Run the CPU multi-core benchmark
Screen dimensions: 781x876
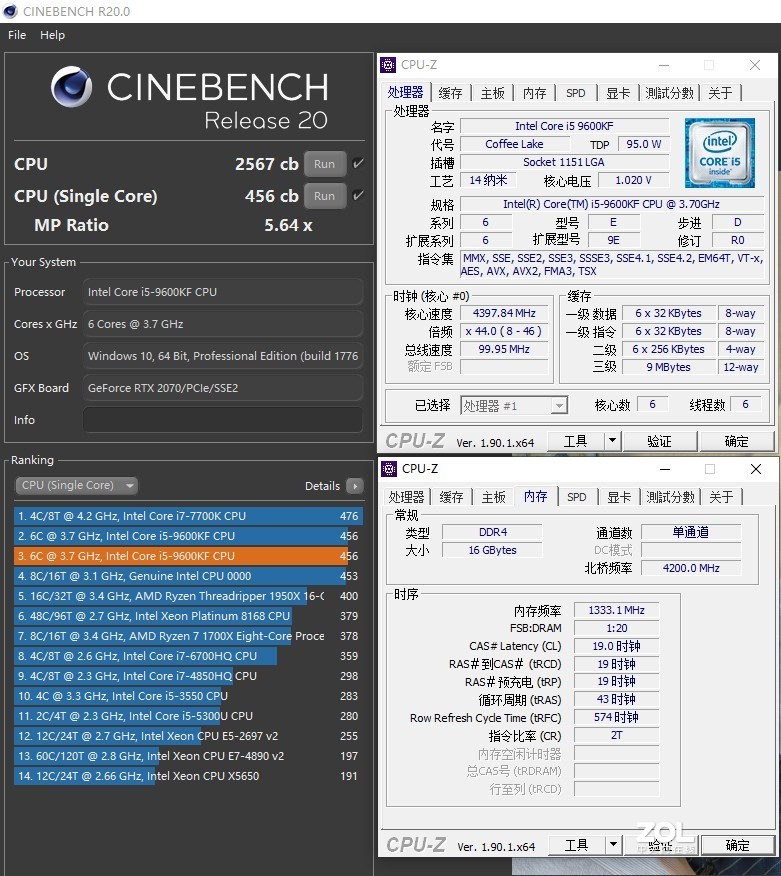click(325, 164)
